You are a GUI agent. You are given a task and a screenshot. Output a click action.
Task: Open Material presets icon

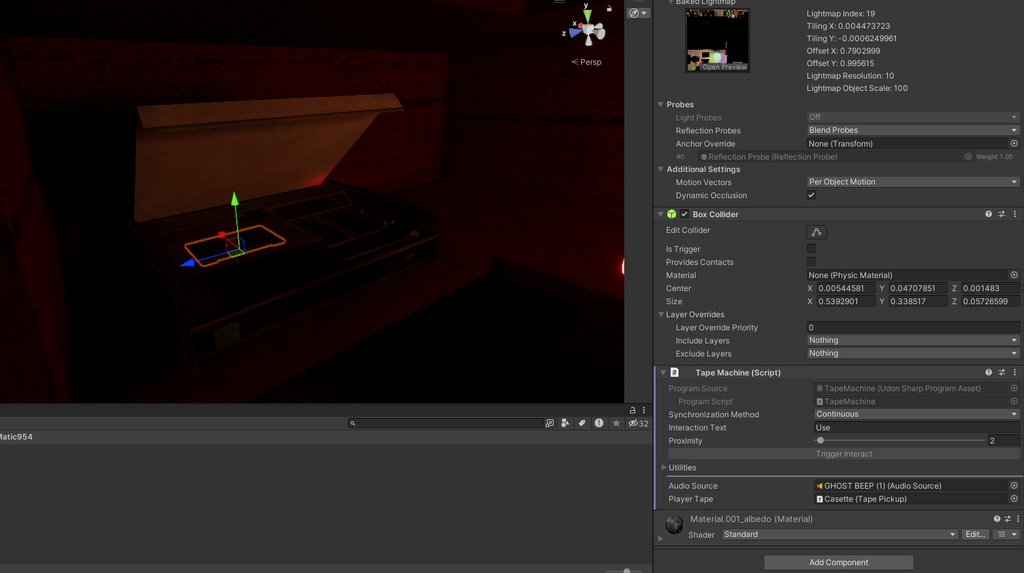click(x=1007, y=519)
